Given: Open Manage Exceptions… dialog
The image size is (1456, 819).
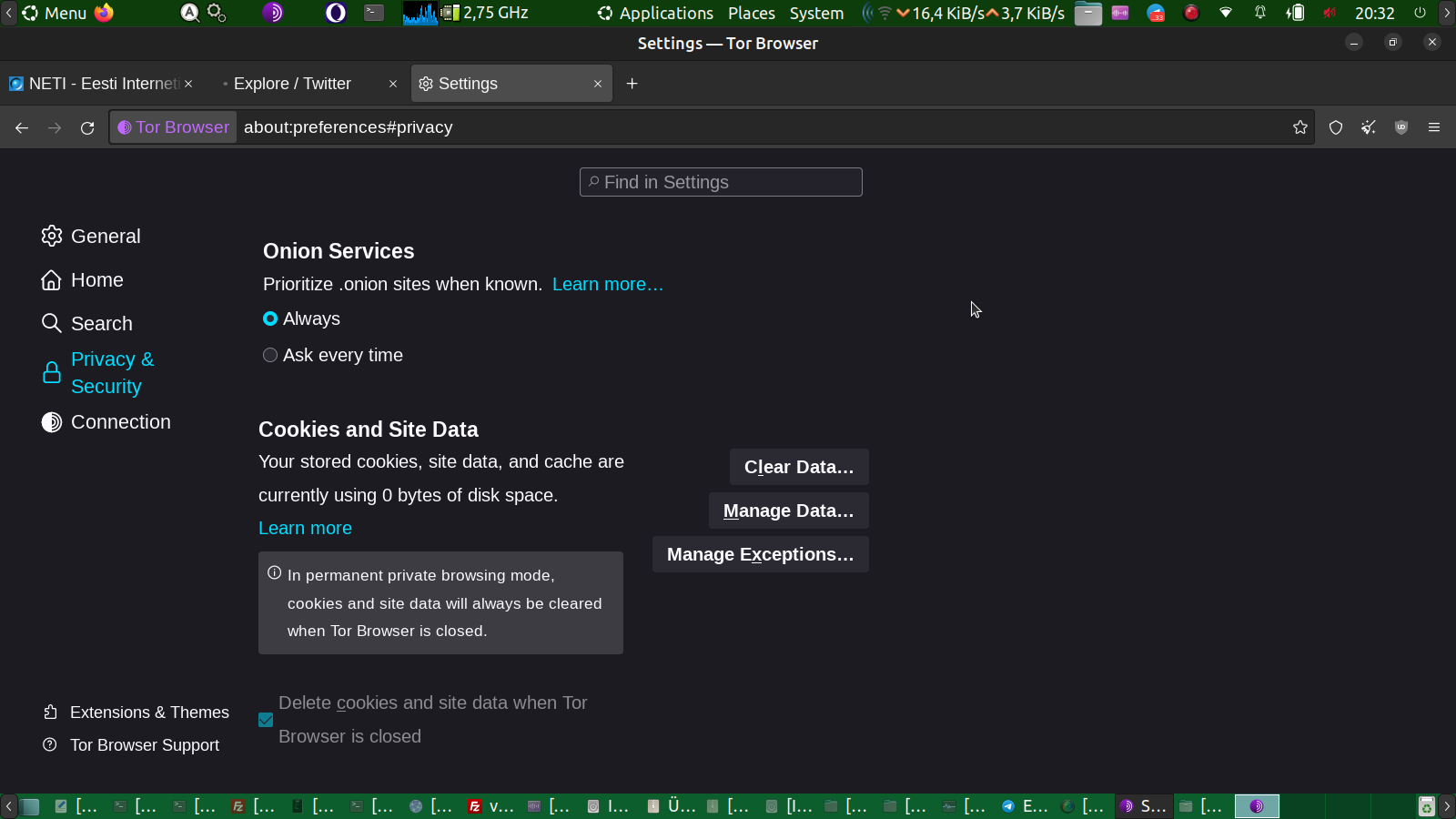Looking at the screenshot, I should [x=761, y=554].
